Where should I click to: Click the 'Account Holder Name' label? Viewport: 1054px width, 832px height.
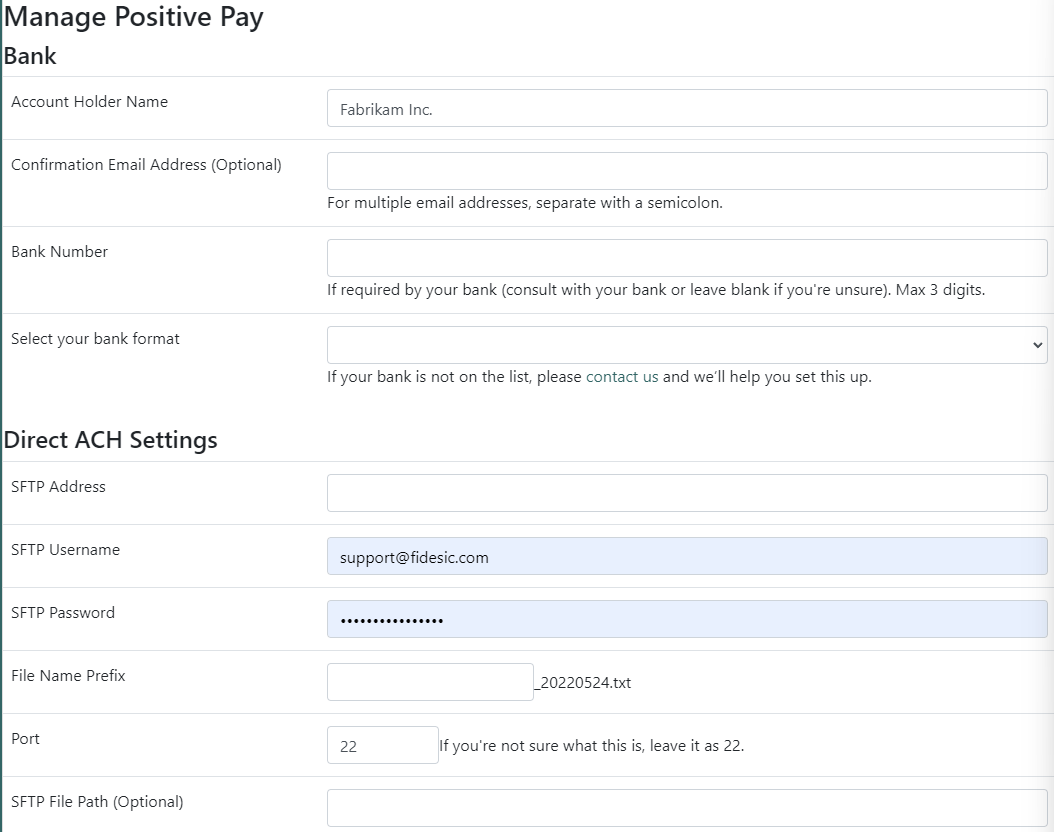click(x=89, y=101)
